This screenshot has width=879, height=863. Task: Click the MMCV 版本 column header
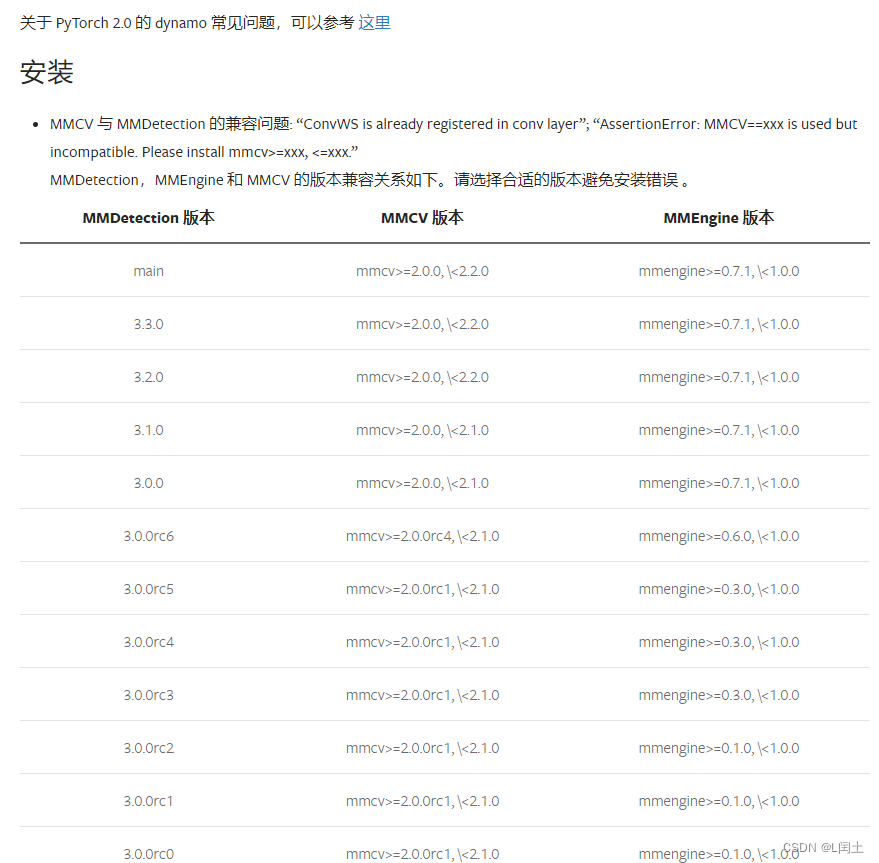click(x=422, y=217)
